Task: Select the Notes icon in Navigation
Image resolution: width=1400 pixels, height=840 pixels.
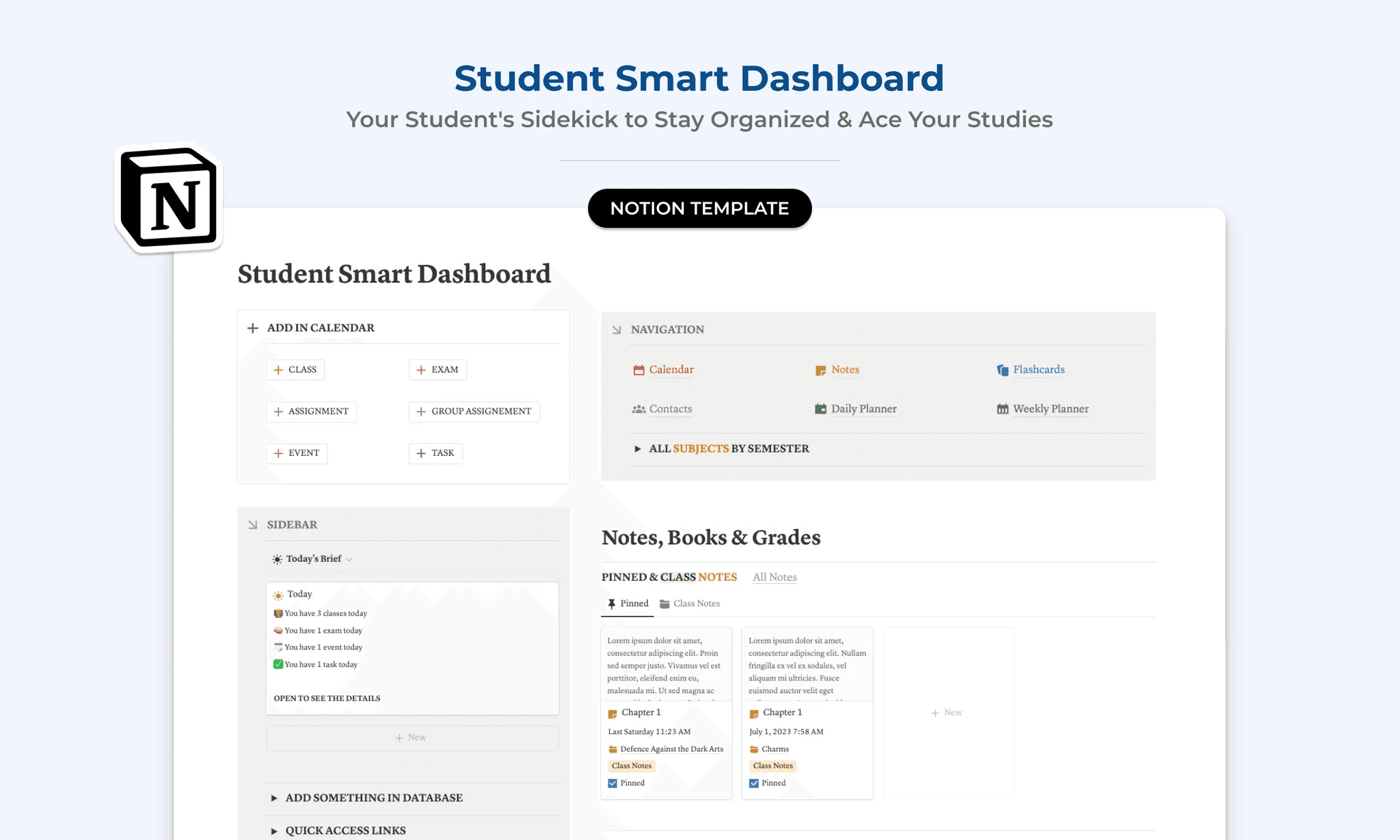Action: (820, 370)
